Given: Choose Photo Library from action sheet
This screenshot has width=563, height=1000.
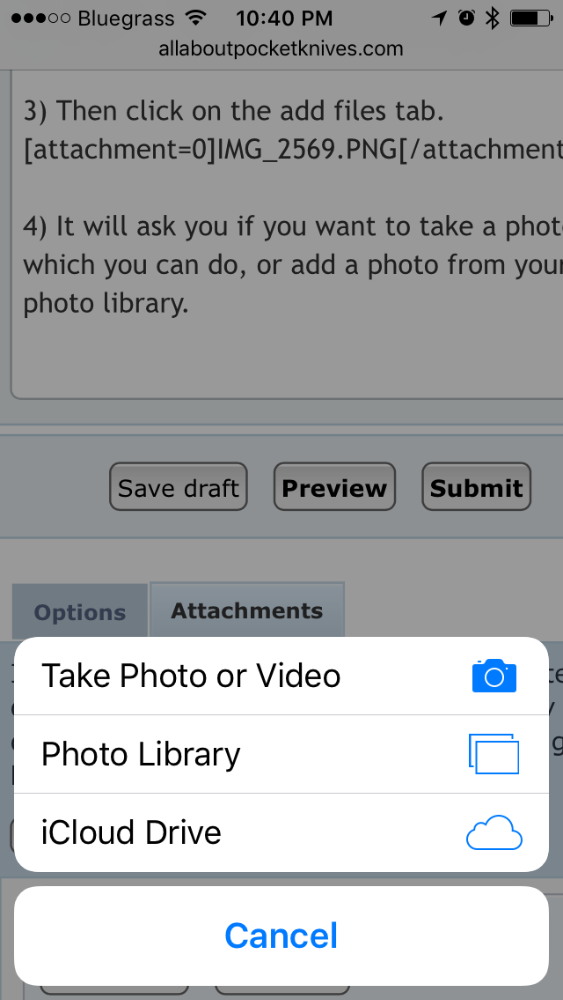Looking at the screenshot, I should 281,754.
